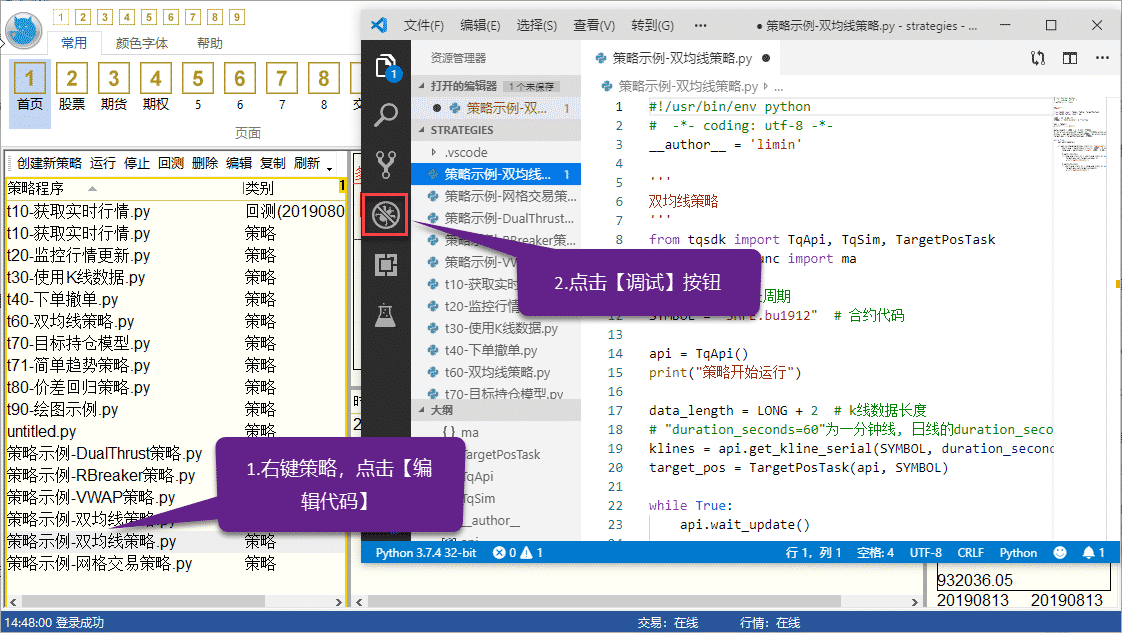Click 刷新 in strategy toolbar

pyautogui.click(x=307, y=163)
